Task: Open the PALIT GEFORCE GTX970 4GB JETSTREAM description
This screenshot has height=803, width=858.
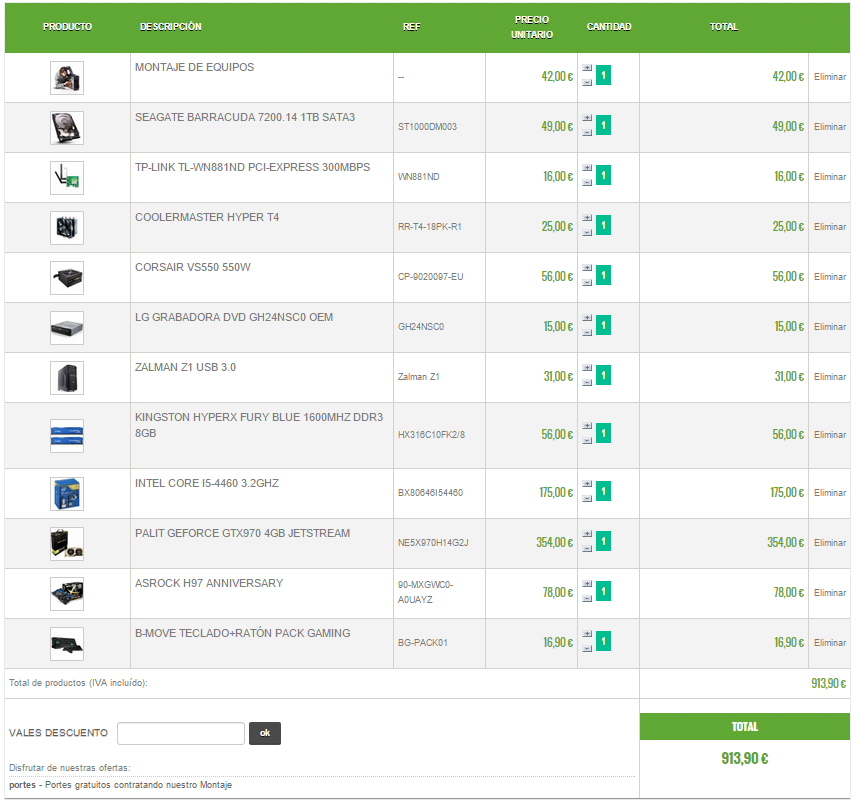Action: pos(242,533)
